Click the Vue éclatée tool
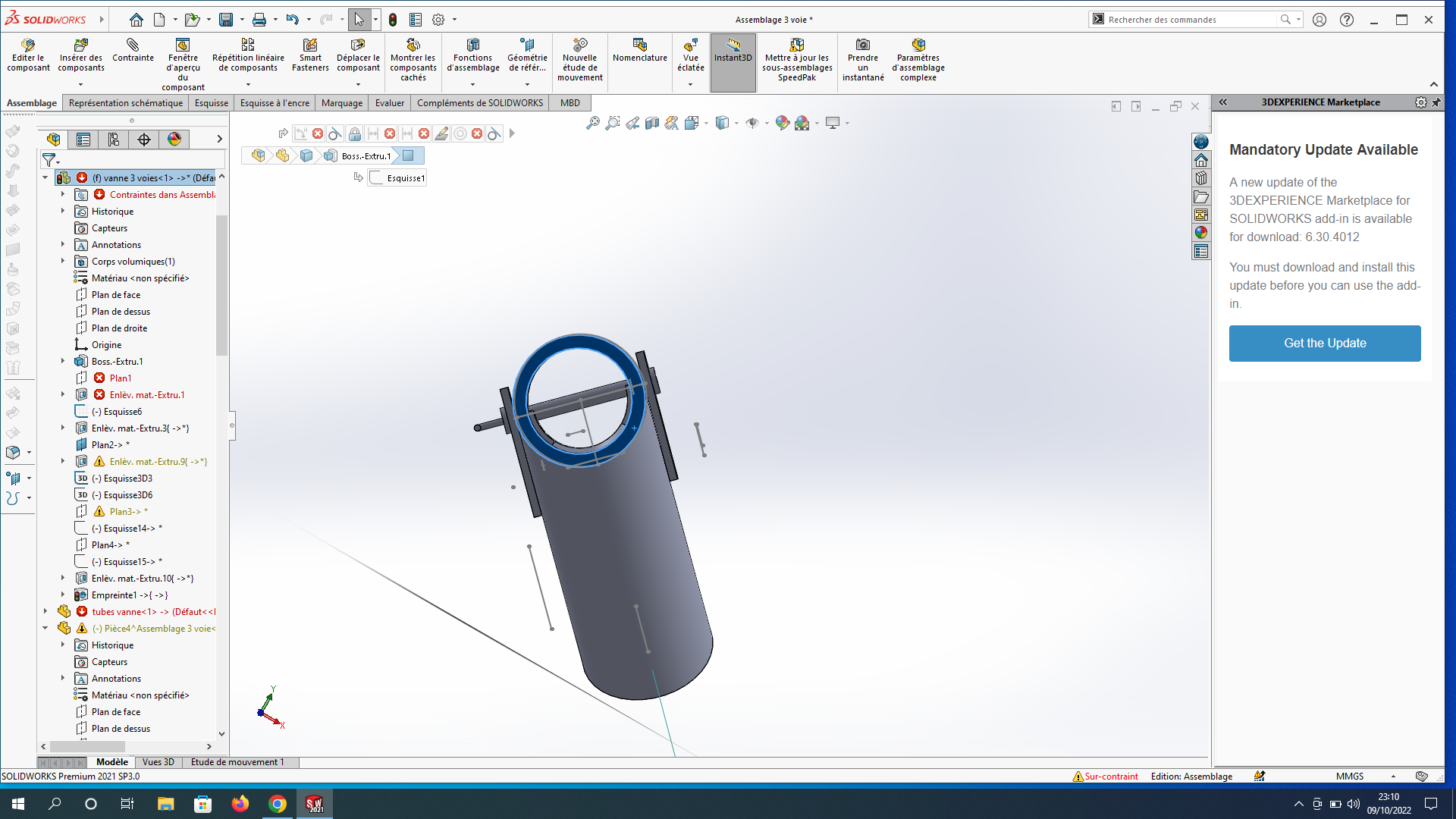Image resolution: width=1456 pixels, height=819 pixels. pyautogui.click(x=690, y=55)
